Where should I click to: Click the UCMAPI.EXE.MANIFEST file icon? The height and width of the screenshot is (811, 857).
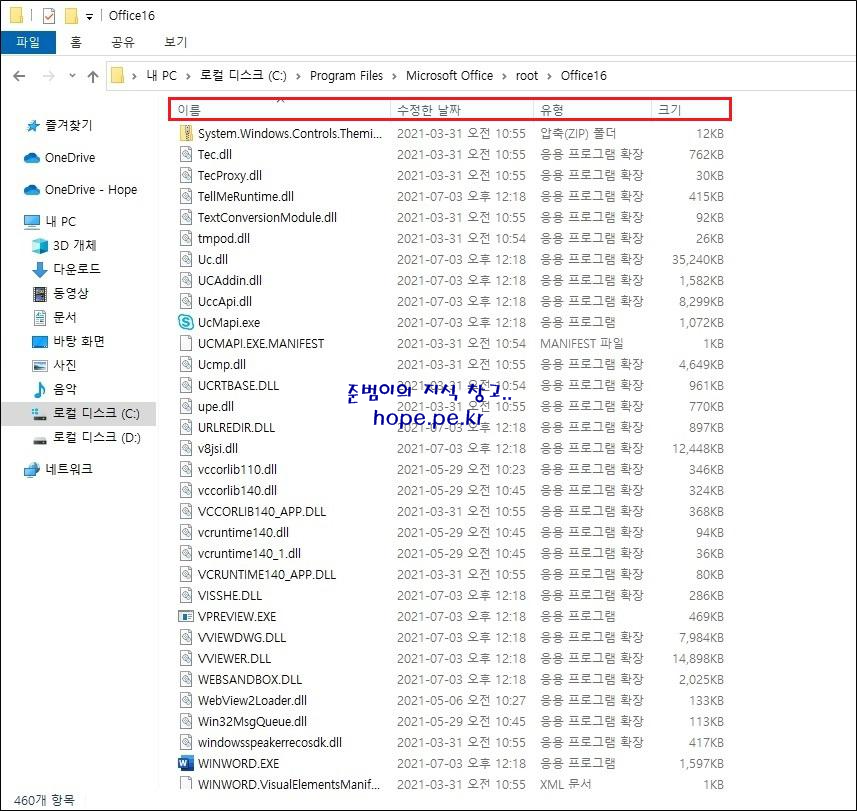186,343
